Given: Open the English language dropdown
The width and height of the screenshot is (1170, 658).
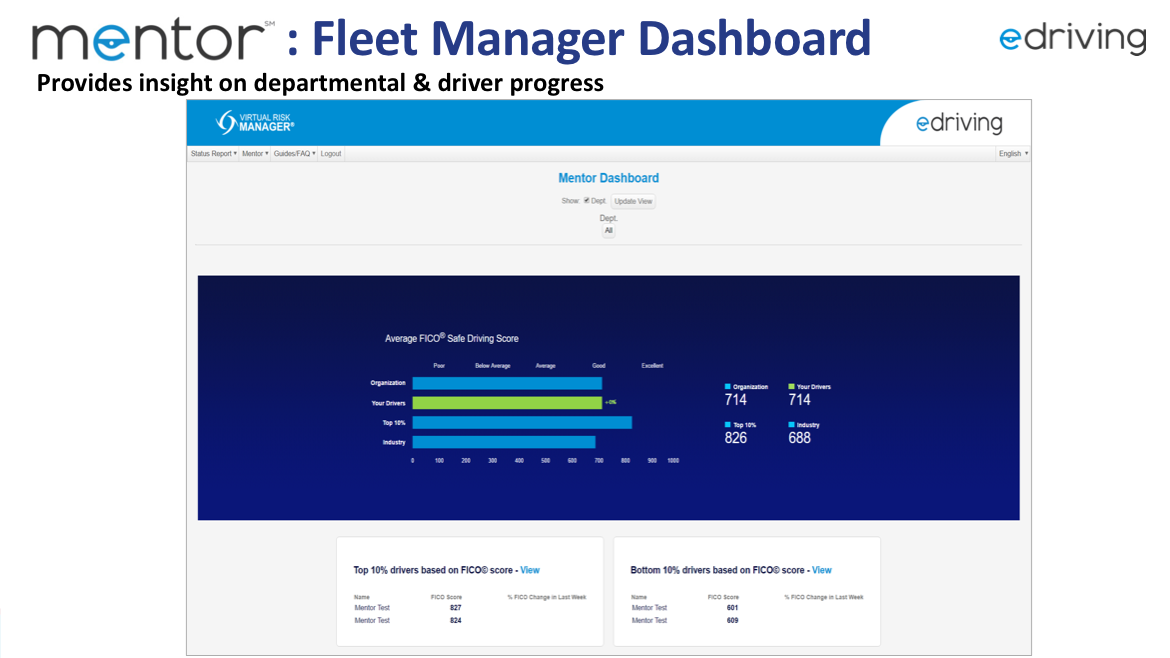Looking at the screenshot, I should (x=1013, y=154).
